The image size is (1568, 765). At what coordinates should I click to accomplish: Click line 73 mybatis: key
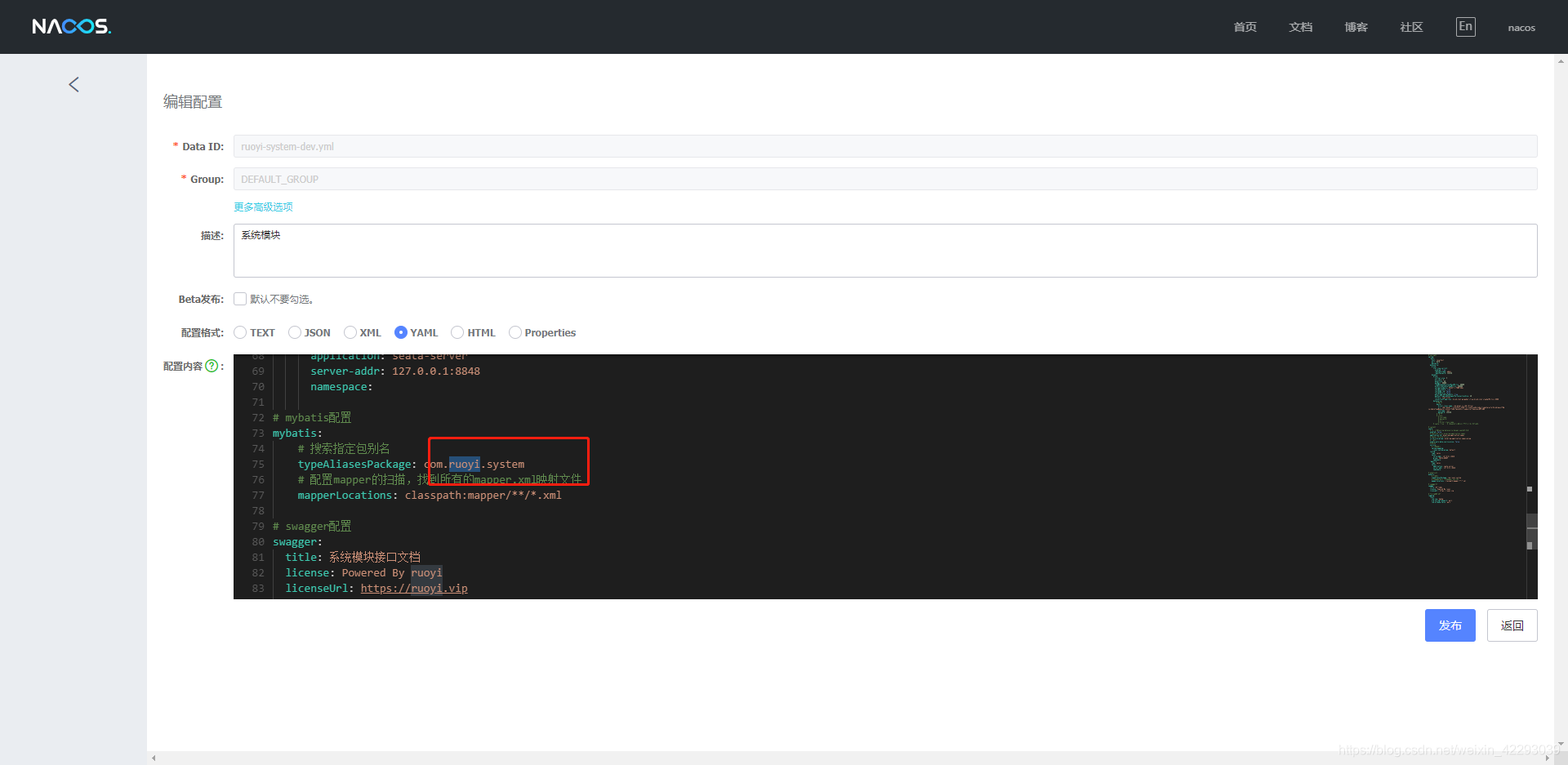point(297,434)
